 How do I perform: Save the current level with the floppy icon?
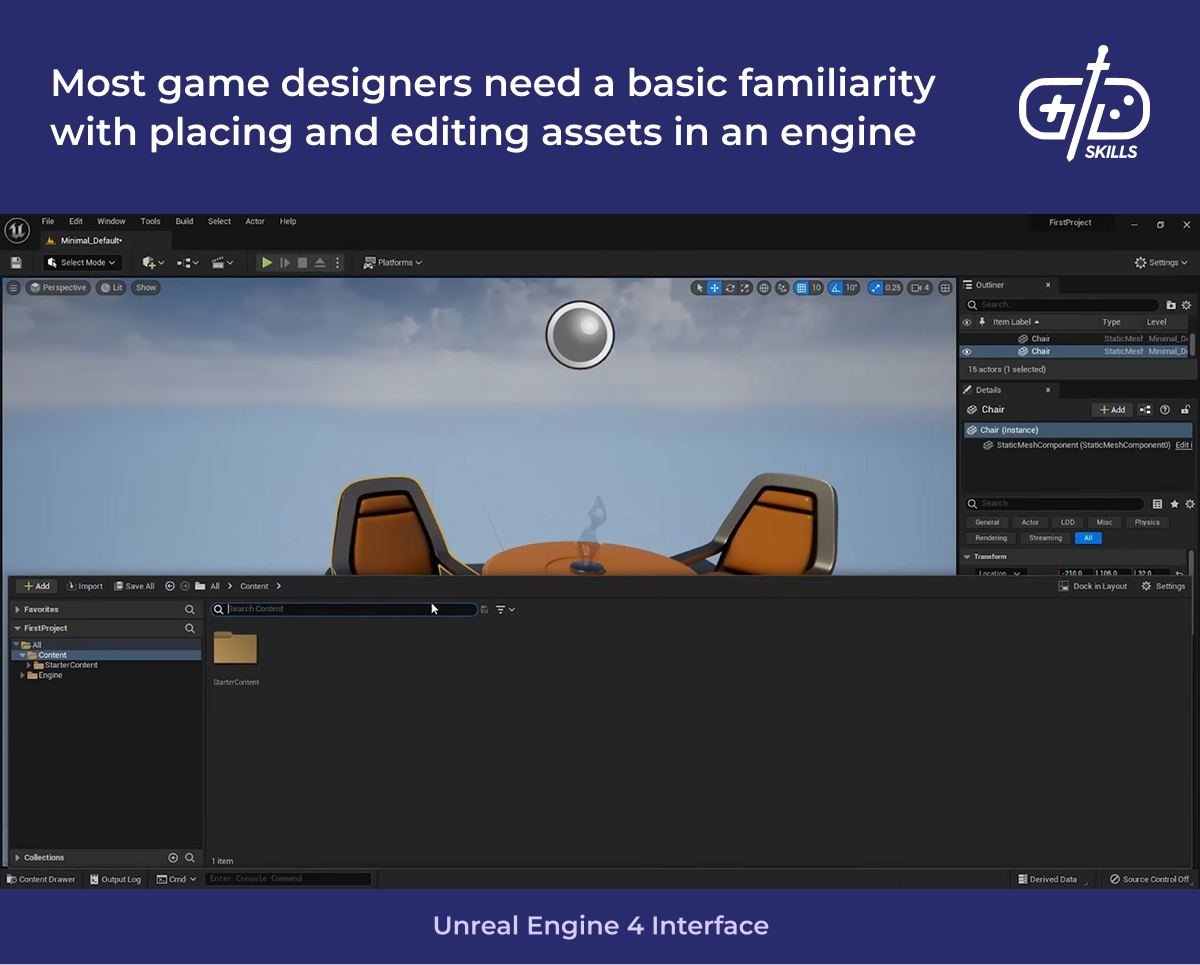pyautogui.click(x=16, y=263)
